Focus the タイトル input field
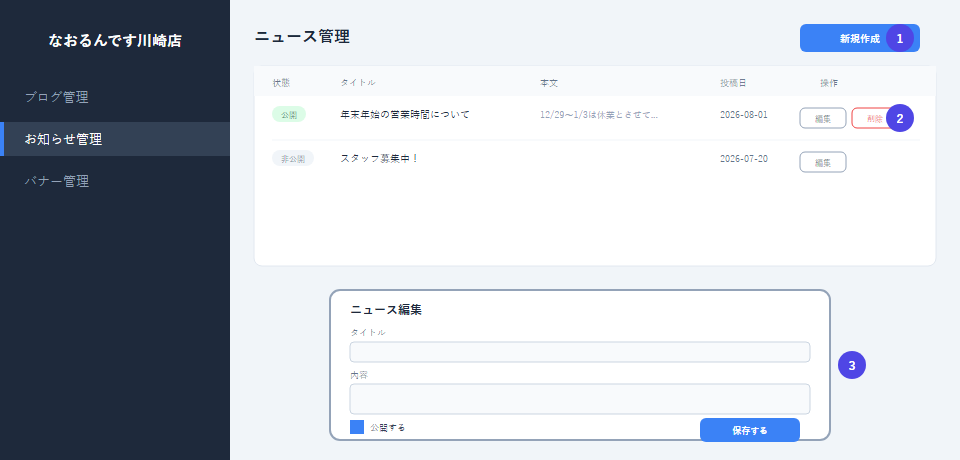 (579, 352)
